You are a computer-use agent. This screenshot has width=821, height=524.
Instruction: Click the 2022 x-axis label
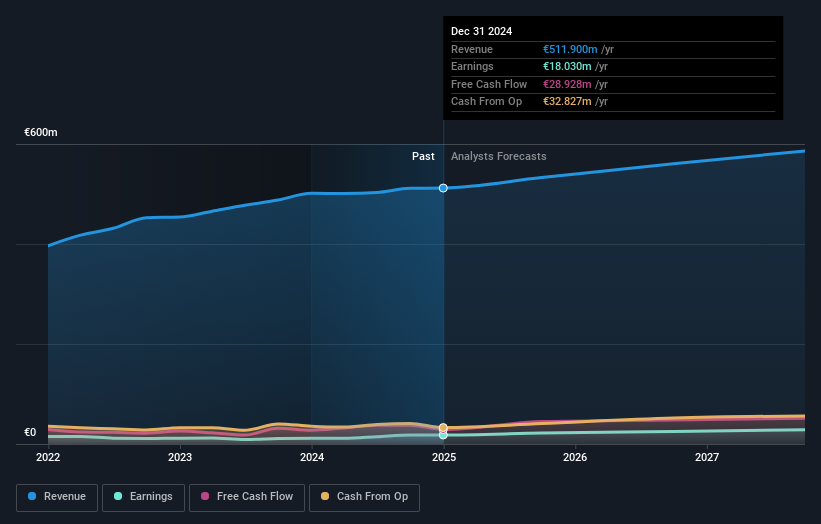pyautogui.click(x=48, y=457)
